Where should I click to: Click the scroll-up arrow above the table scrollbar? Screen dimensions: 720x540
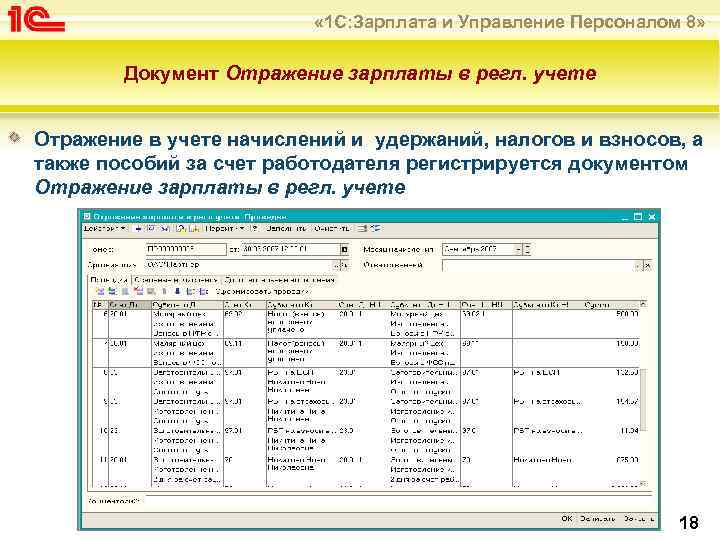coord(644,304)
